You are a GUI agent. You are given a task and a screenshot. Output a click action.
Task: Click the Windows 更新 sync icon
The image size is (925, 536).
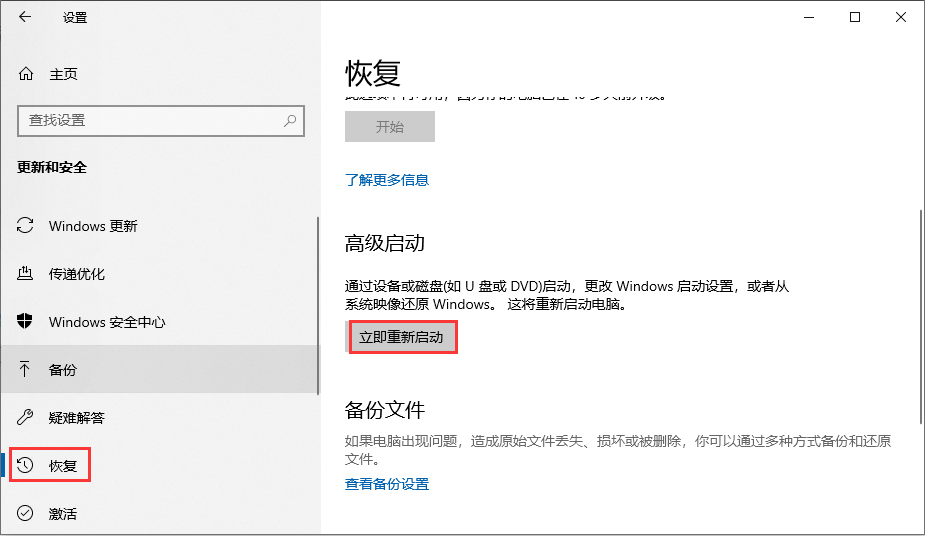coord(25,225)
